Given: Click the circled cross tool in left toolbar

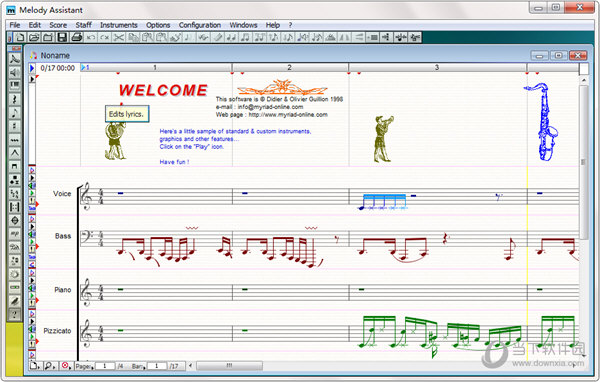Looking at the screenshot, I should (x=15, y=220).
